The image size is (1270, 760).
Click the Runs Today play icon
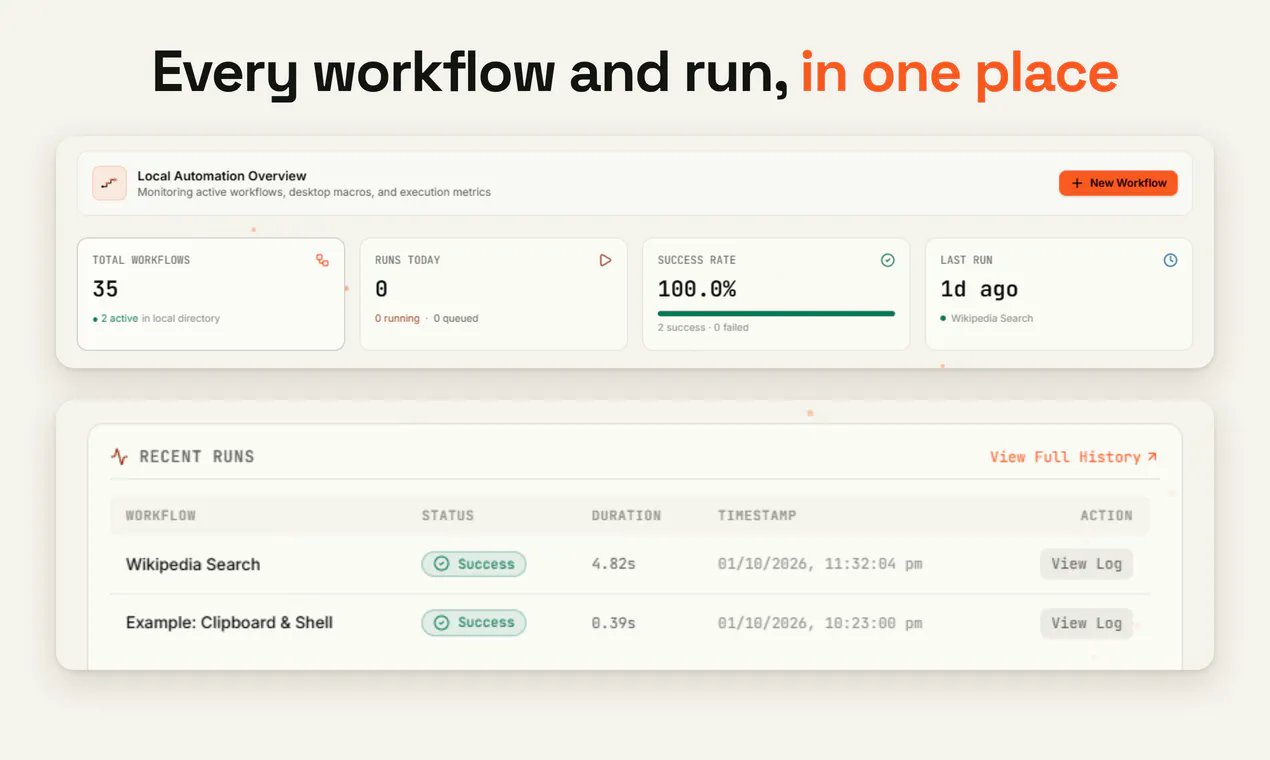(x=605, y=260)
